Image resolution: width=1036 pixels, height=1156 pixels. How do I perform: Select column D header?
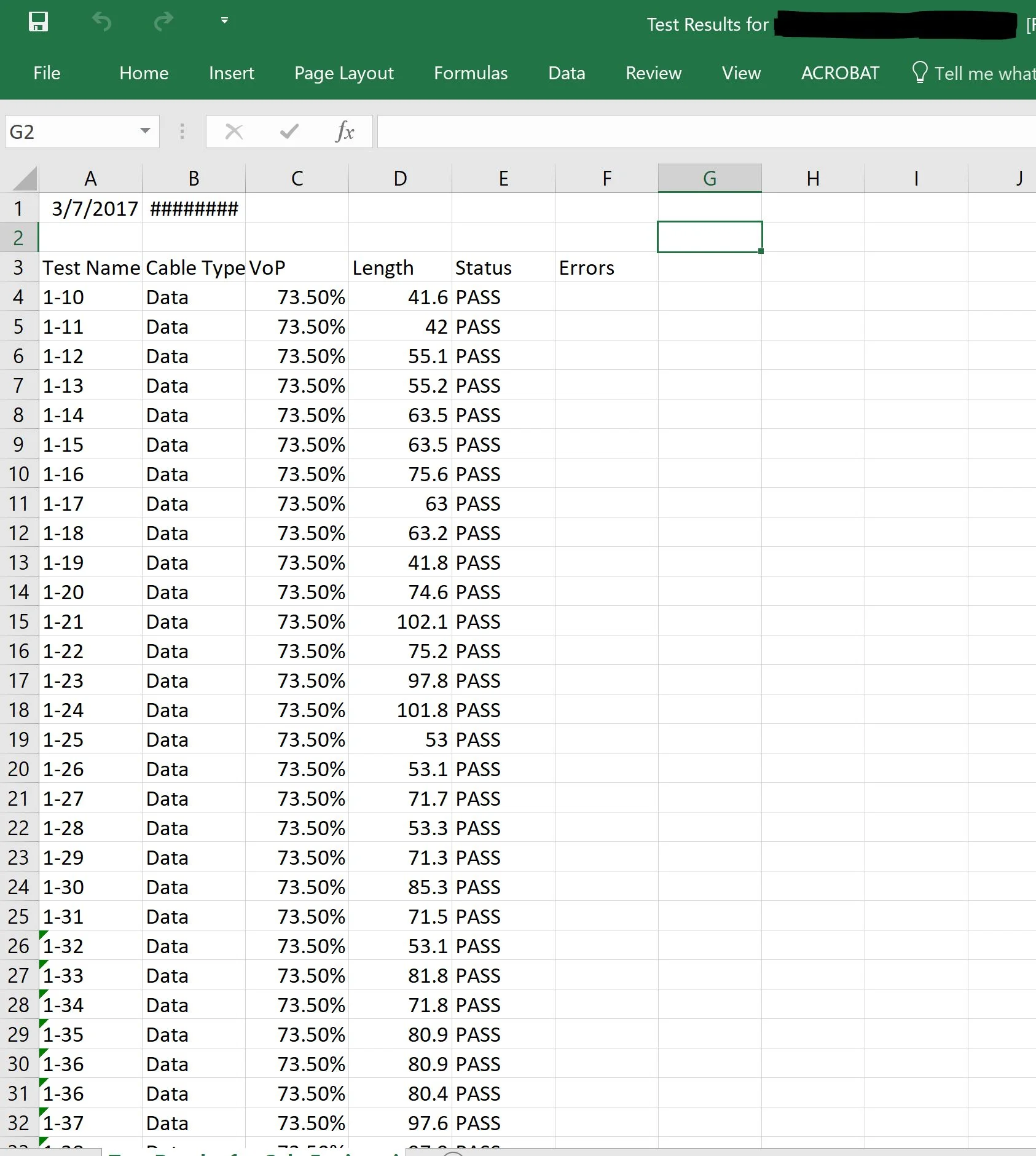(400, 179)
